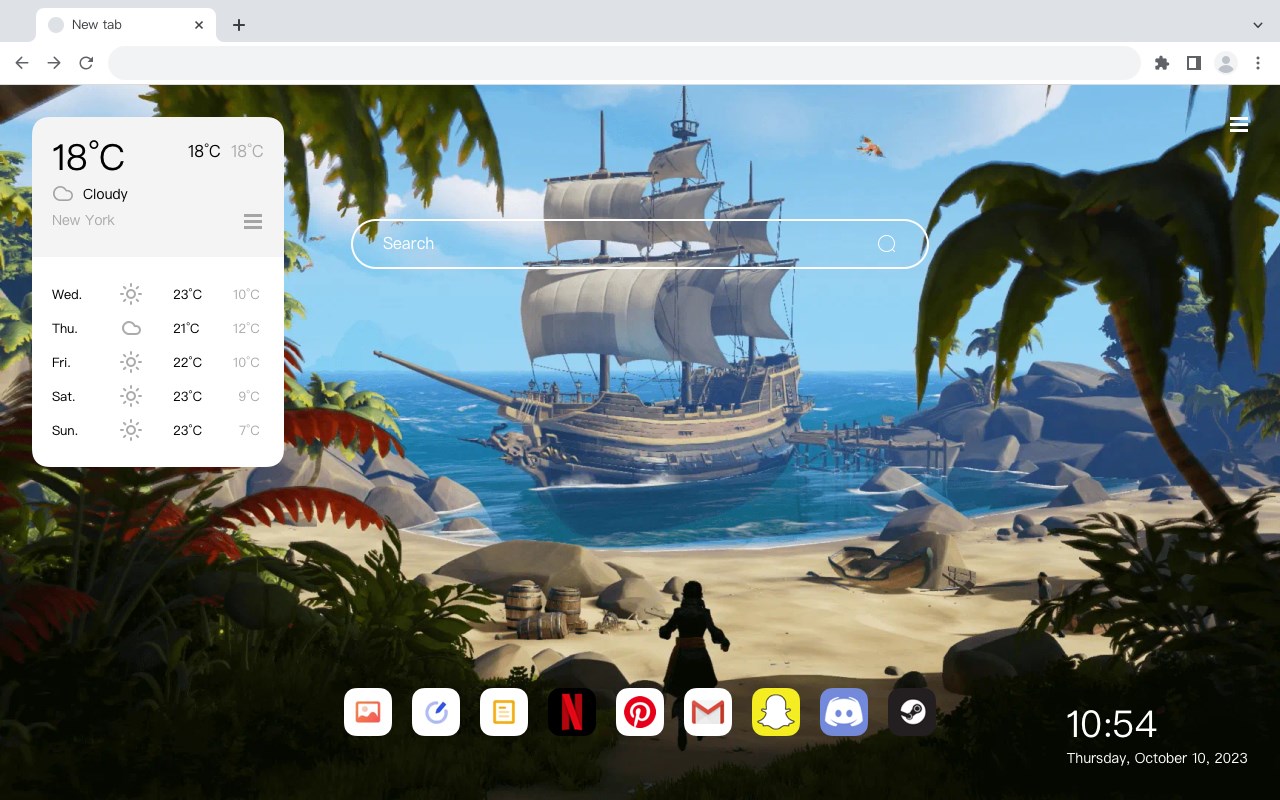Open the to-do checkmark shortcut icon
Image resolution: width=1280 pixels, height=800 pixels.
436,712
